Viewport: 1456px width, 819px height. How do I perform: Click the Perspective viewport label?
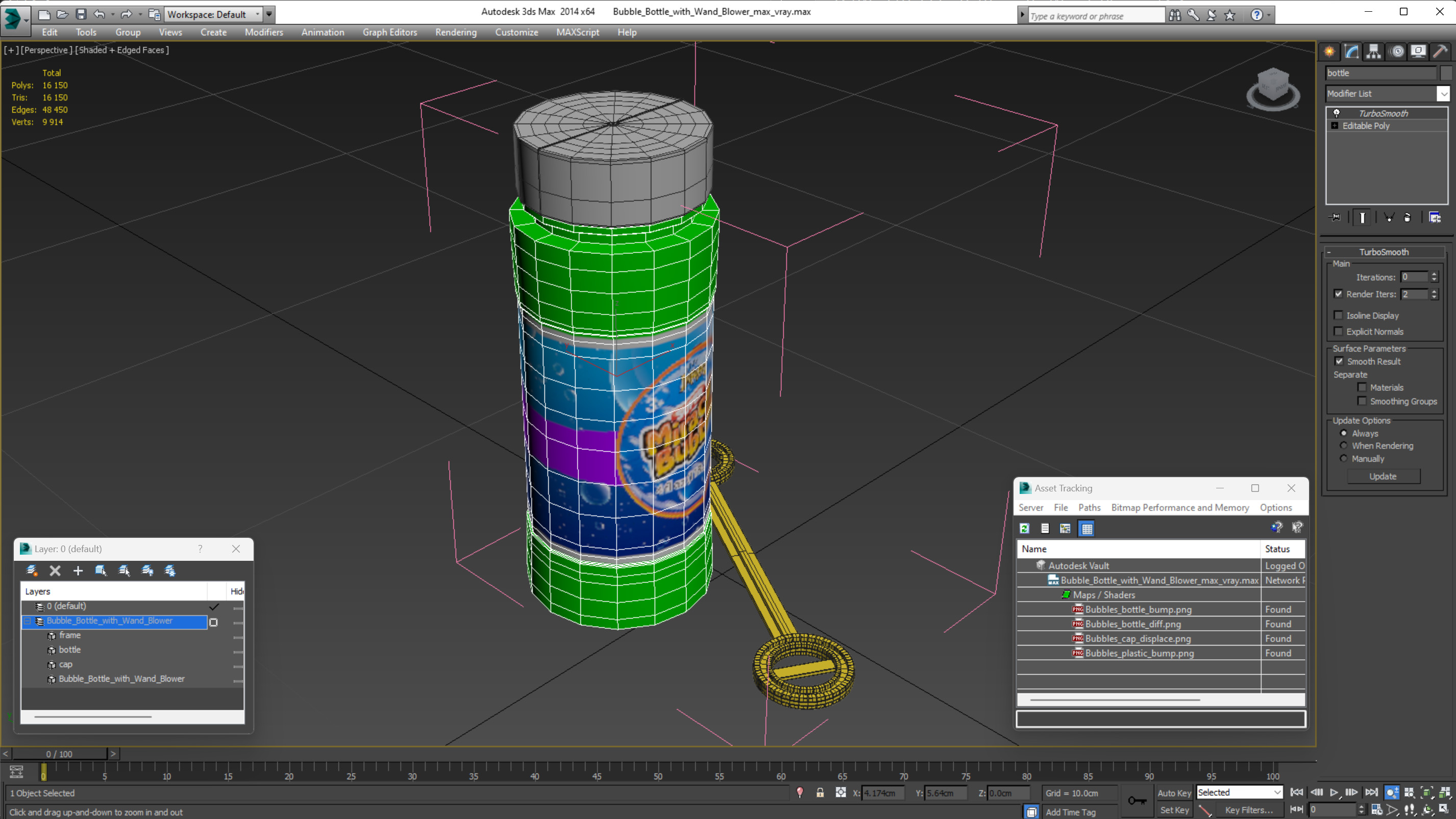[x=46, y=49]
